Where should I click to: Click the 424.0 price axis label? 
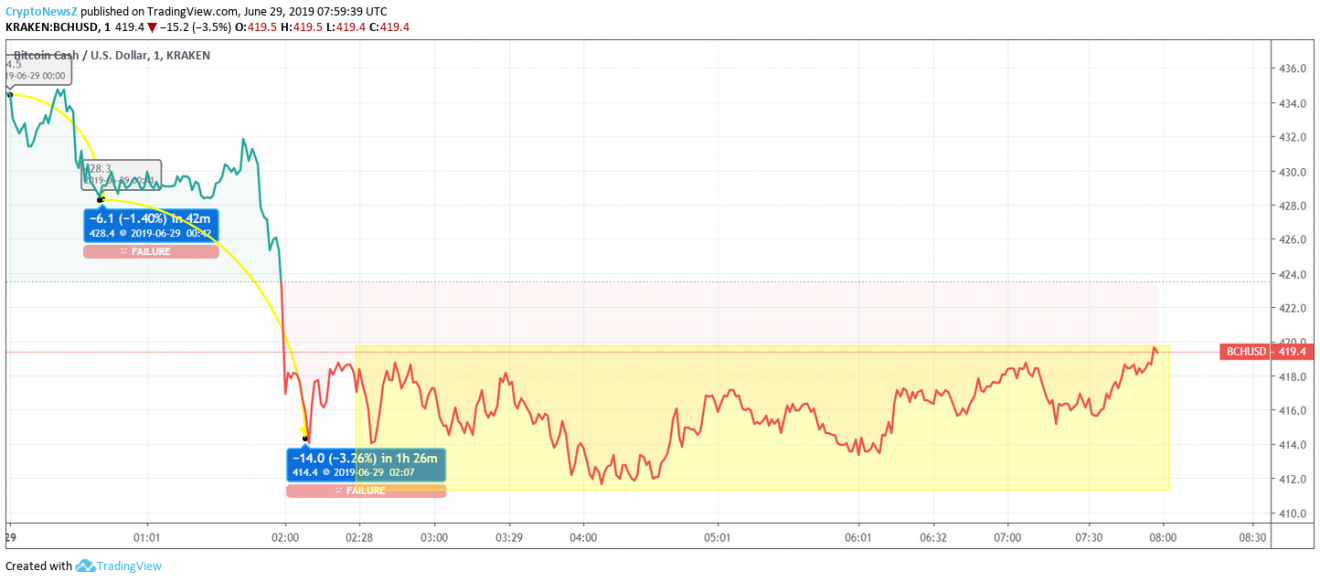[1294, 274]
